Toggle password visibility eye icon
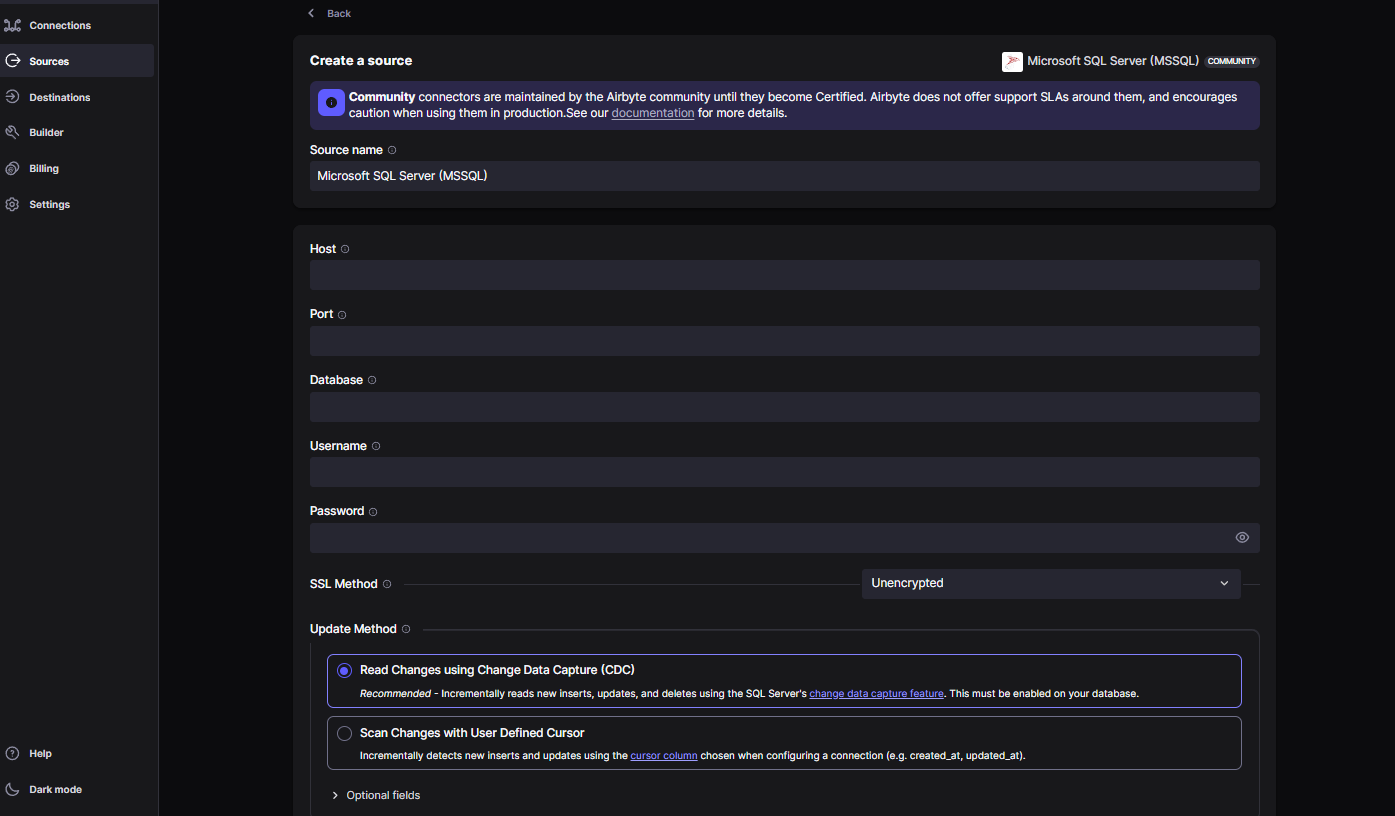1395x816 pixels. pyautogui.click(x=1242, y=537)
